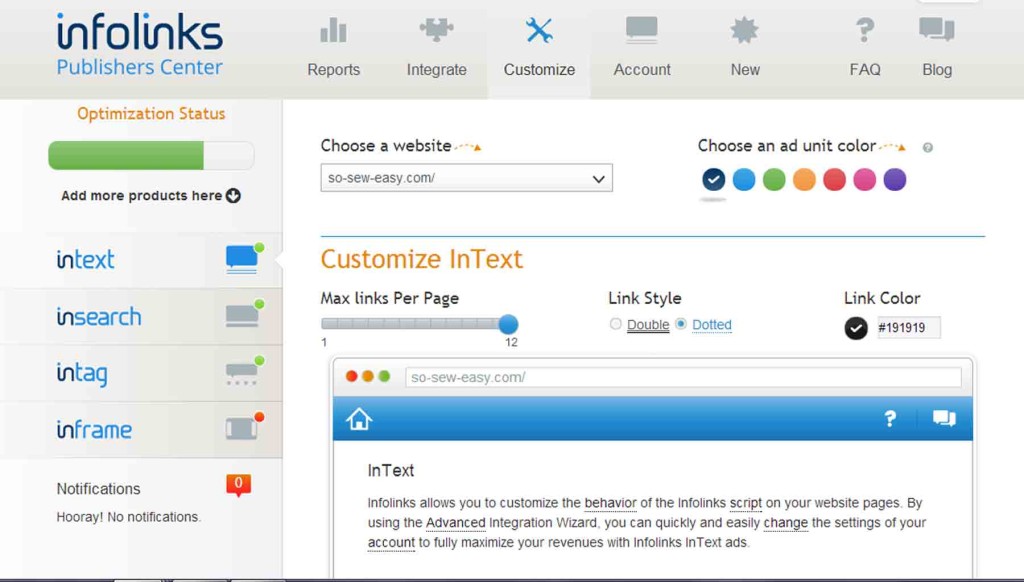Select the Dotted link style radio

coord(680,324)
